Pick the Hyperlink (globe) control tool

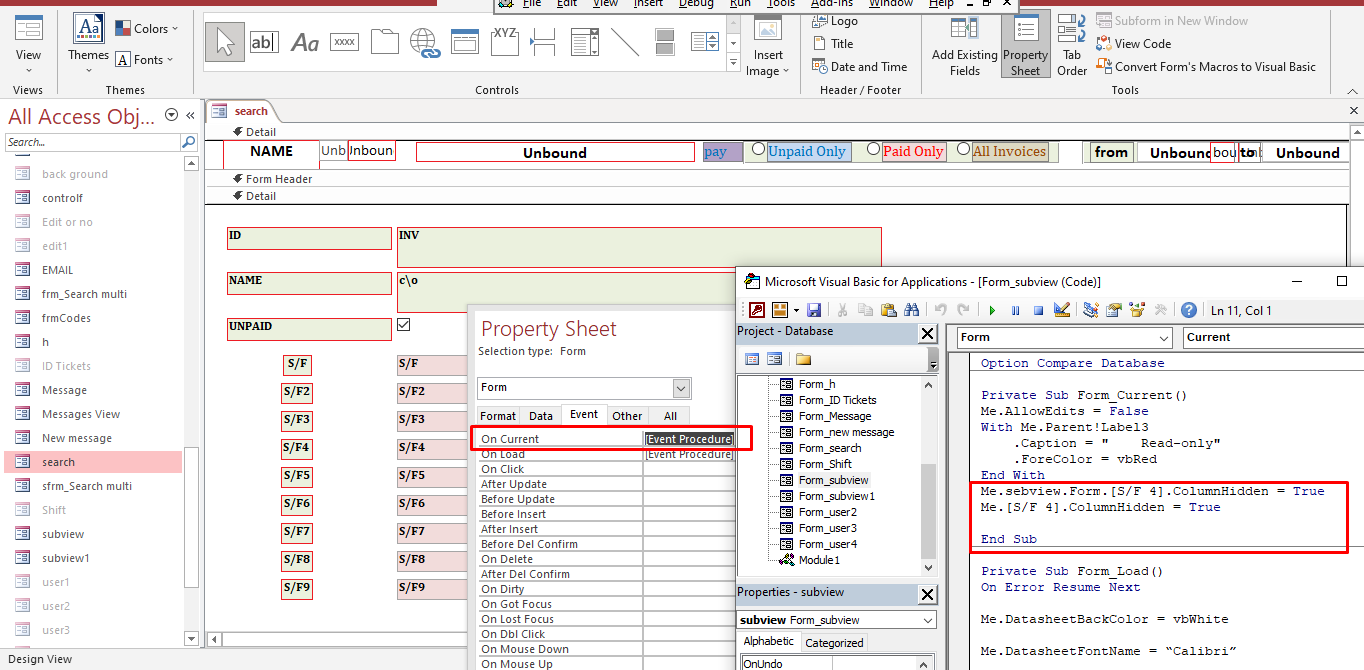[x=425, y=42]
